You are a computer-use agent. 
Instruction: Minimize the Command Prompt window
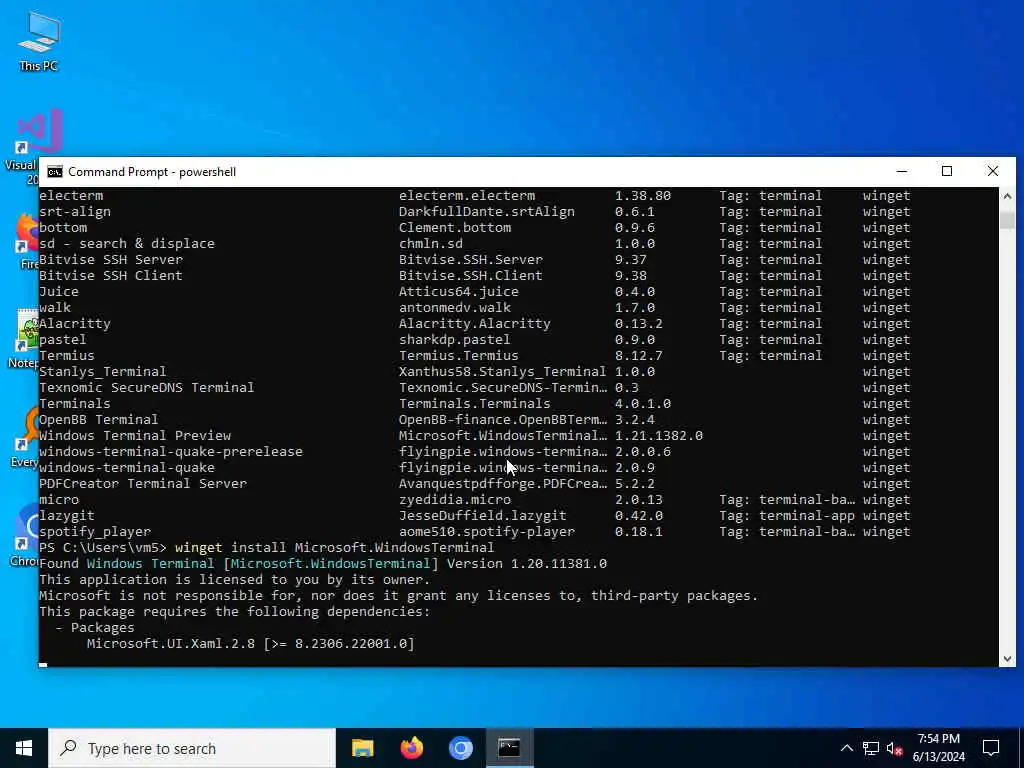point(902,171)
